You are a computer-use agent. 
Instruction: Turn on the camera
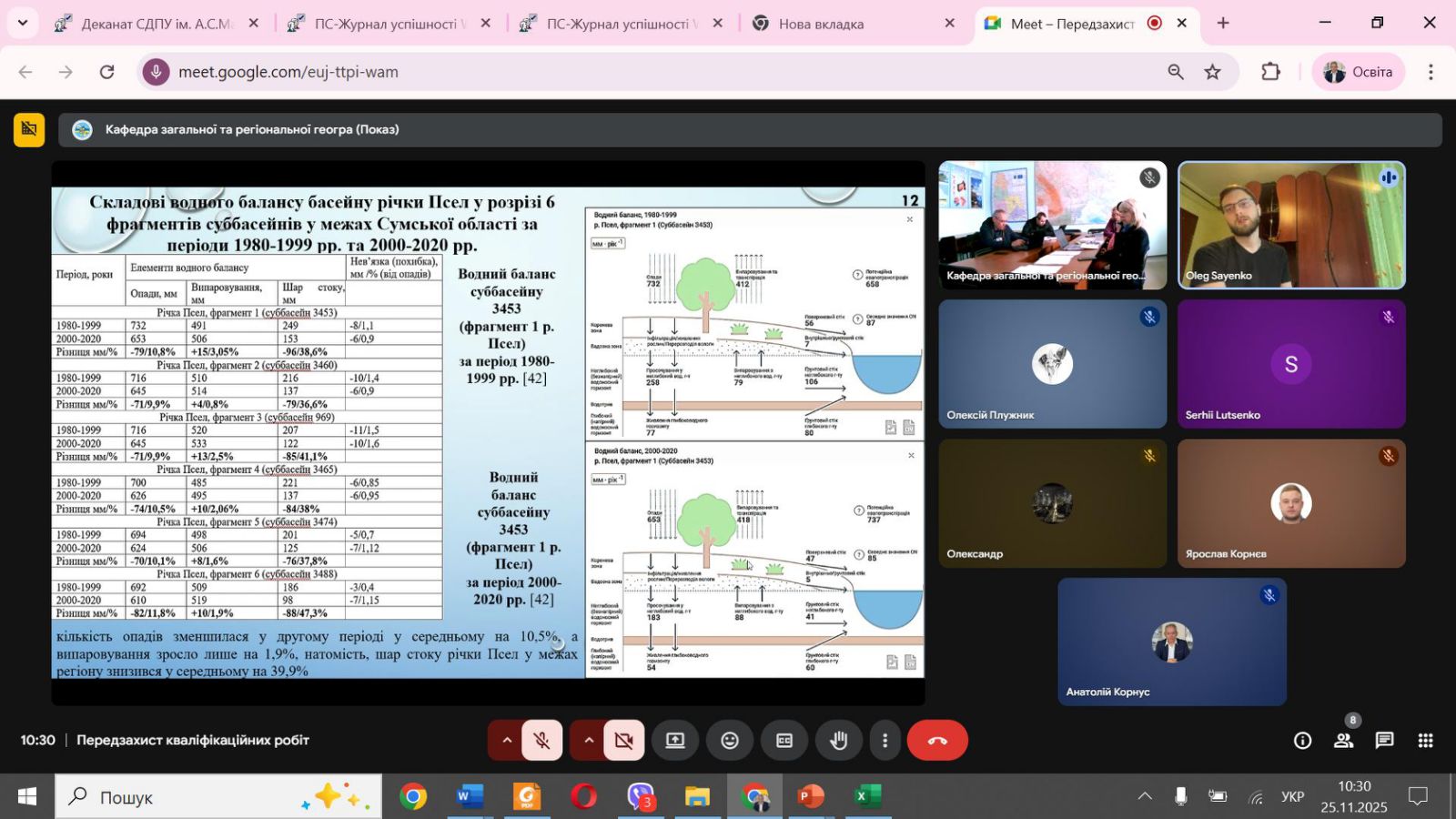pos(623,741)
